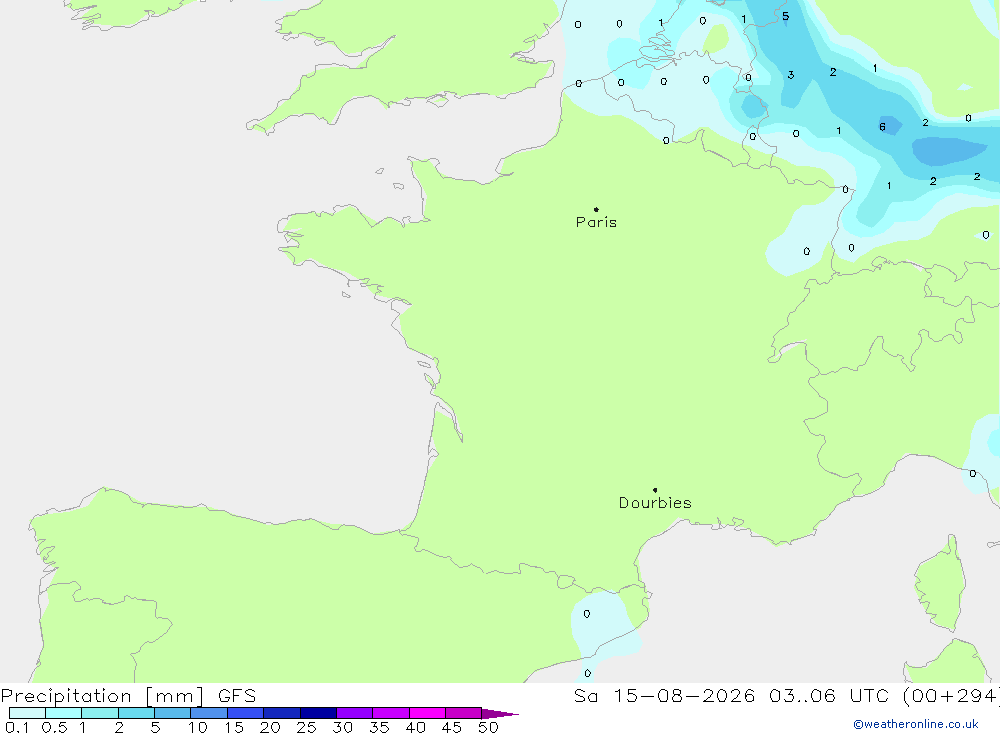This screenshot has height=733, width=1000.
Task: Open the weatheronline.co.uk copyright link
Action: 916,724
